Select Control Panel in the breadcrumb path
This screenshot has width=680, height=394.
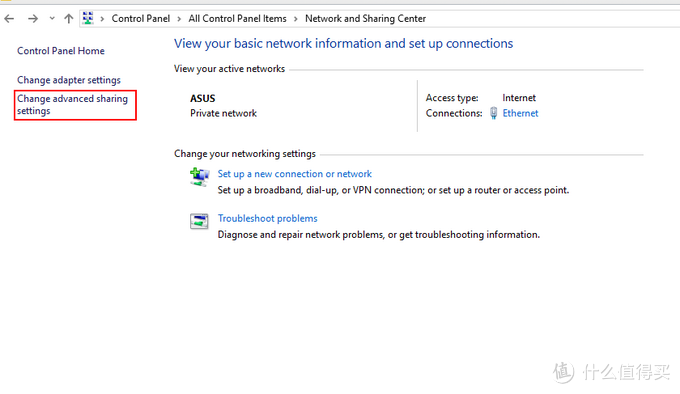(x=141, y=19)
